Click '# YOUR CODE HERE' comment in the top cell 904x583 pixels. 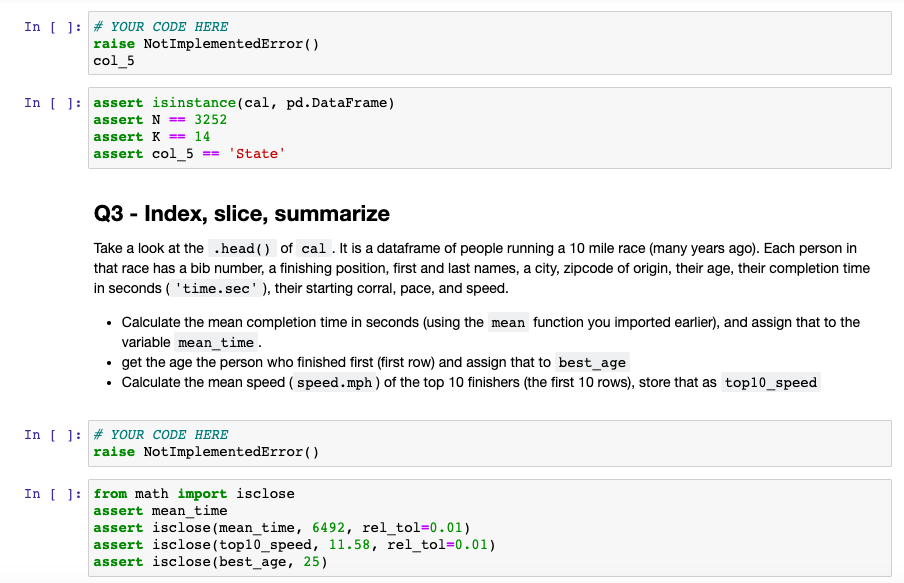tap(161, 27)
